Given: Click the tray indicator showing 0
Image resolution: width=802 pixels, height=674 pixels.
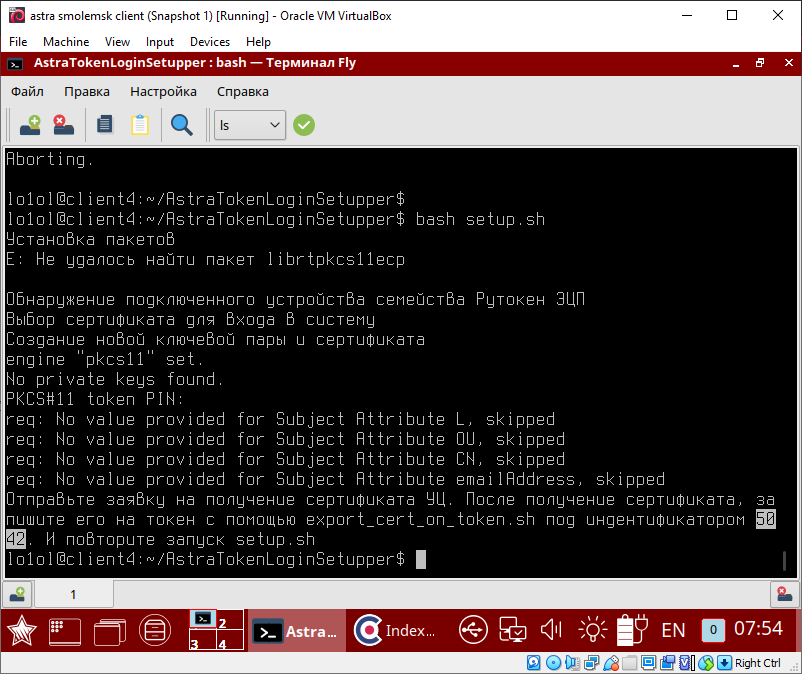Looking at the screenshot, I should click(713, 630).
